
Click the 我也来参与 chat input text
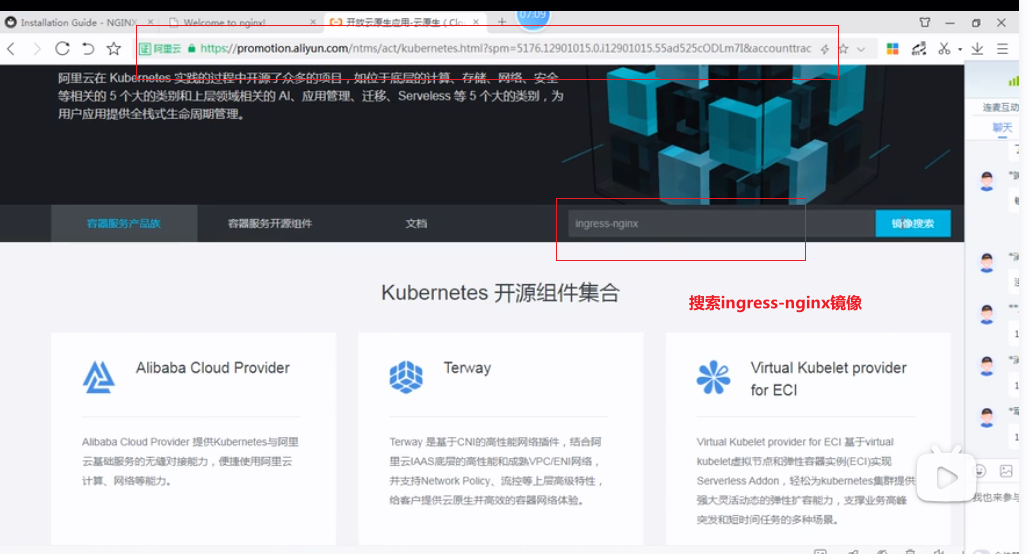point(995,497)
